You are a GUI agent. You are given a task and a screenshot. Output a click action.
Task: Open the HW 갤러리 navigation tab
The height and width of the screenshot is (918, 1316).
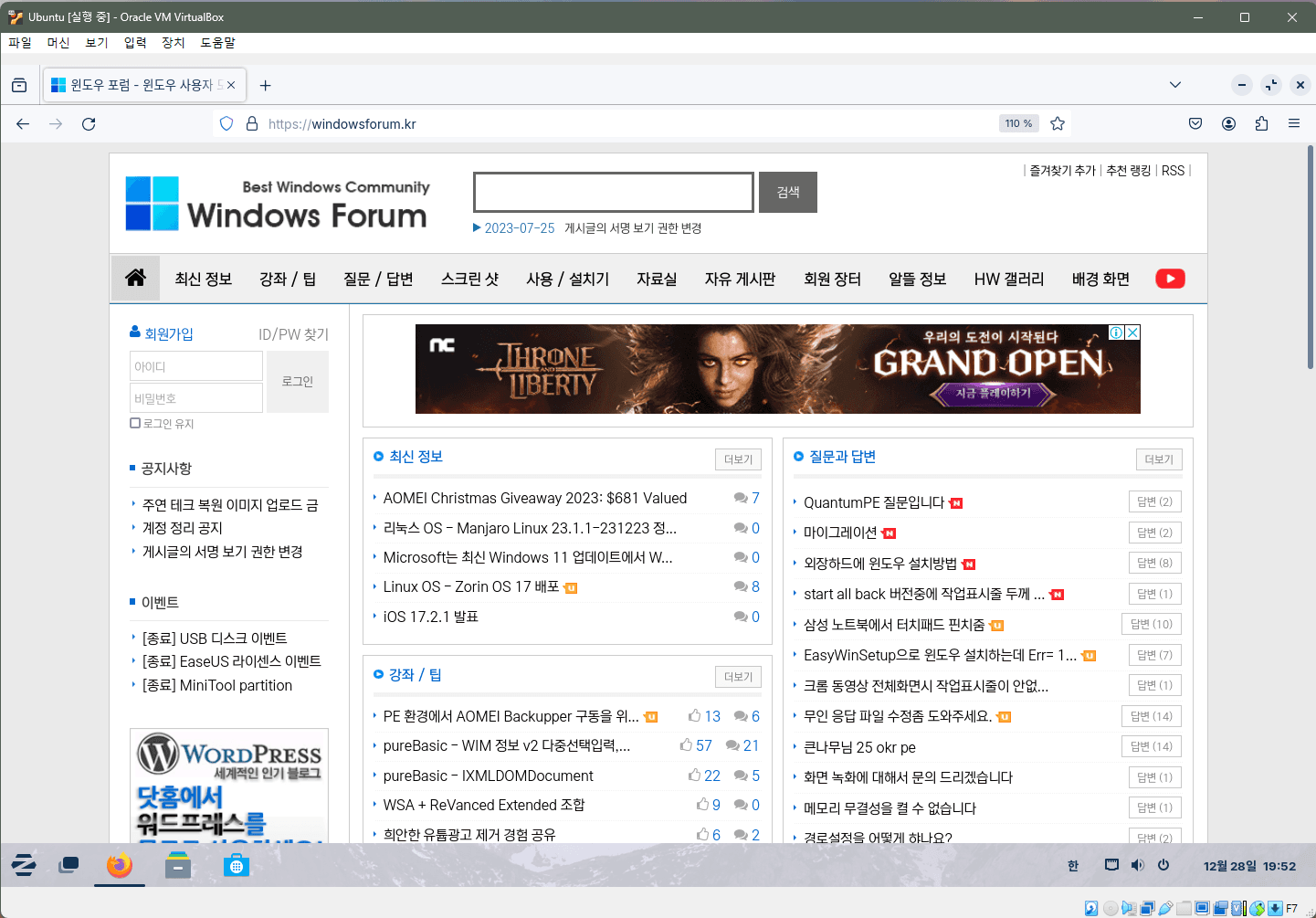point(1009,279)
